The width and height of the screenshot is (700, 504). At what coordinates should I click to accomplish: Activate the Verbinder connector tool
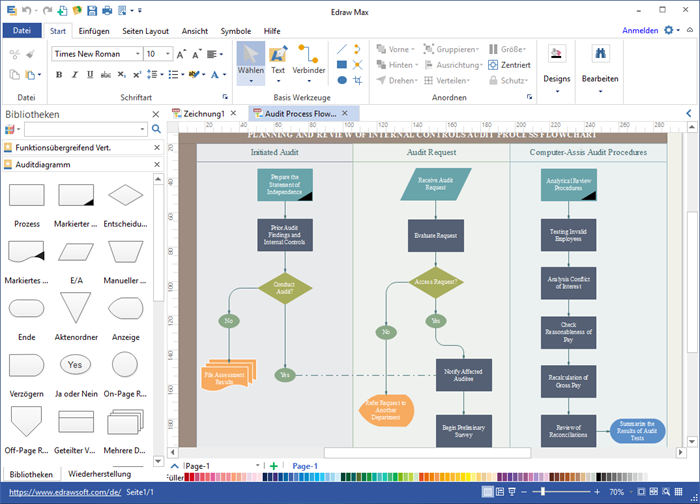click(x=308, y=62)
